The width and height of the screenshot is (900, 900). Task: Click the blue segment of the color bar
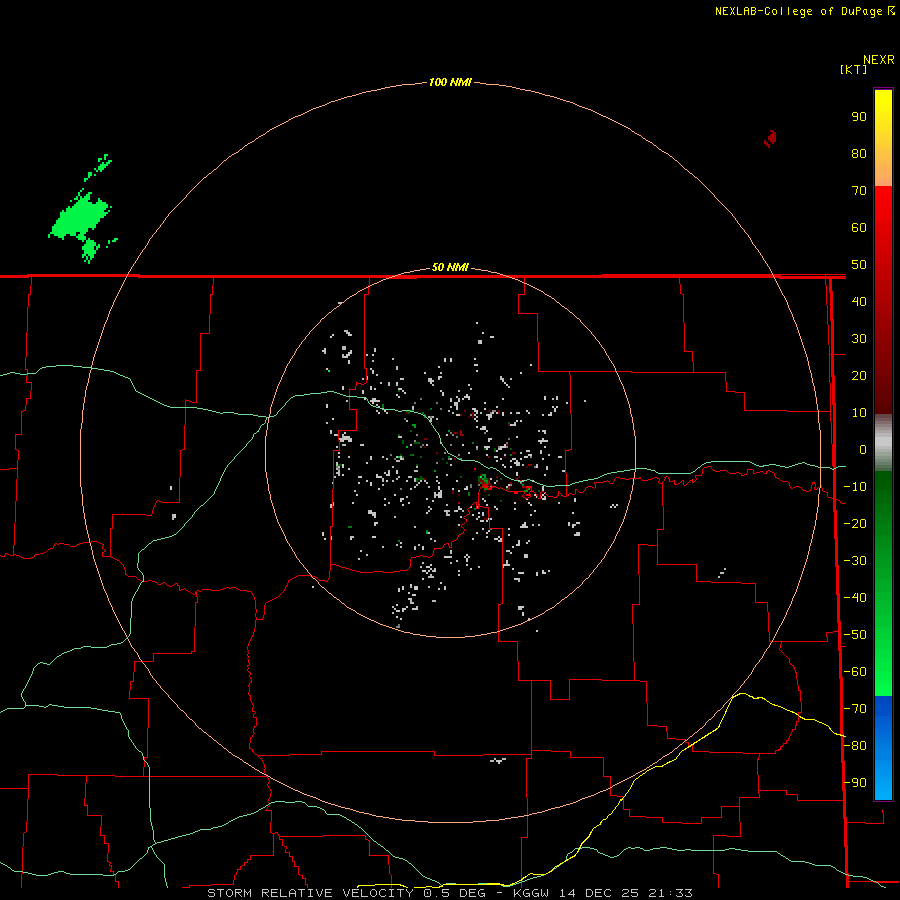click(883, 748)
